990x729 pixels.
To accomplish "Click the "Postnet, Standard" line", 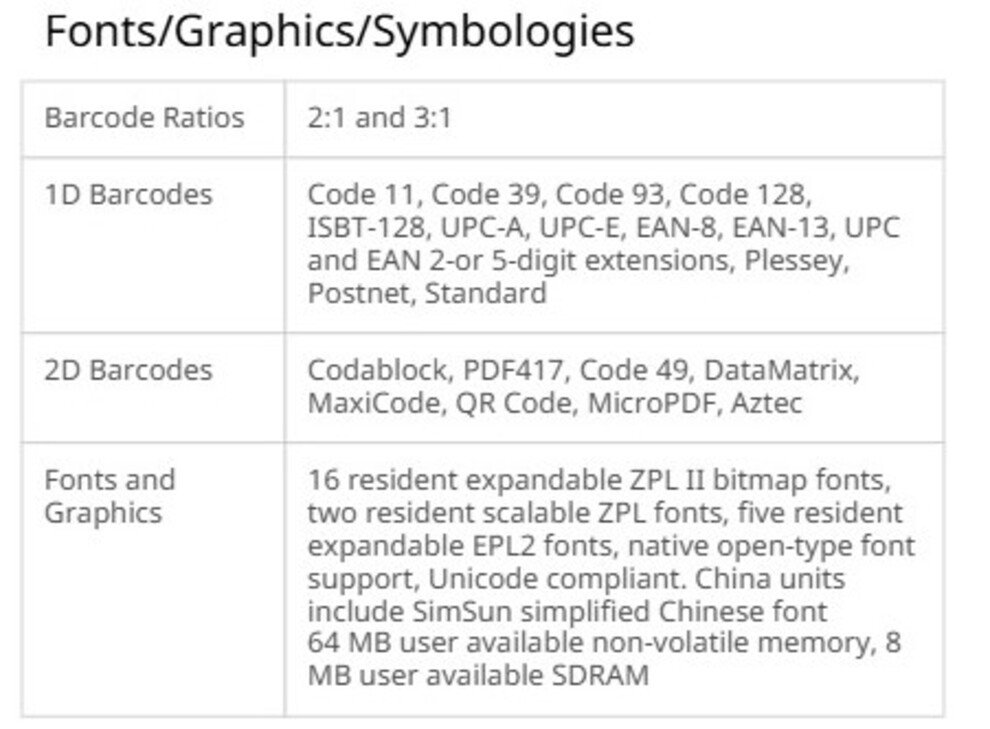I will click(x=427, y=294).
